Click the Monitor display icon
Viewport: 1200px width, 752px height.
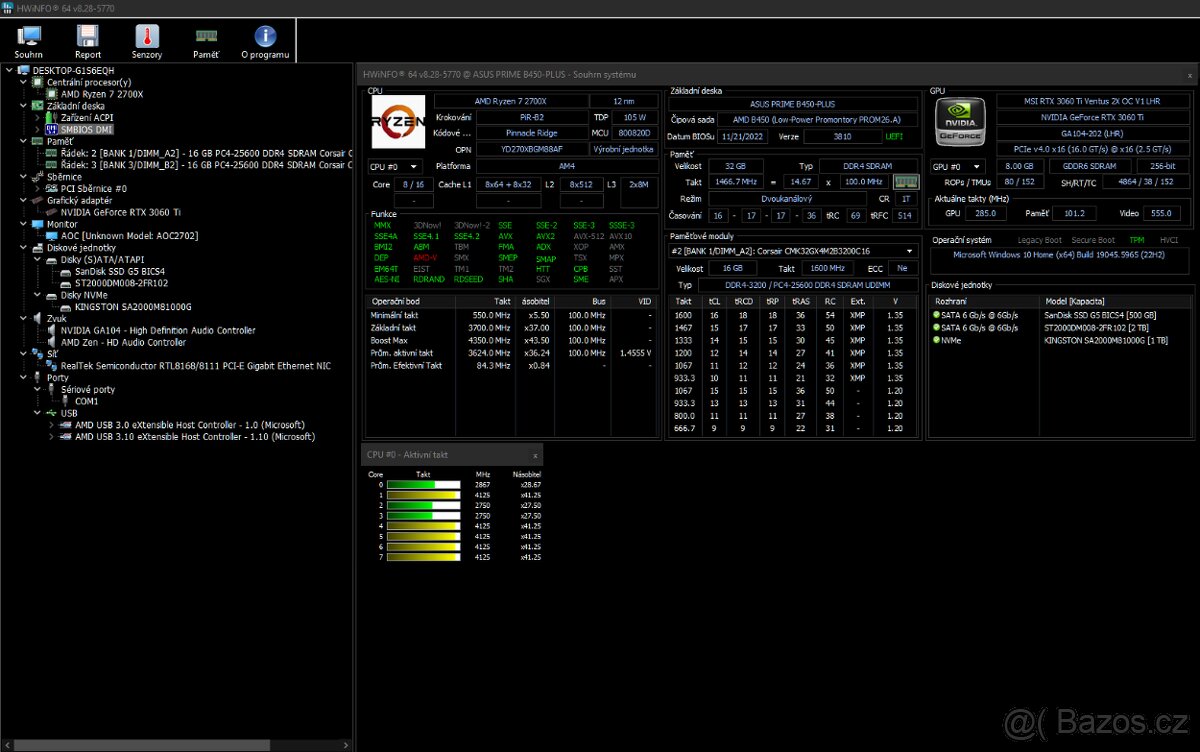pyautogui.click(x=38, y=224)
